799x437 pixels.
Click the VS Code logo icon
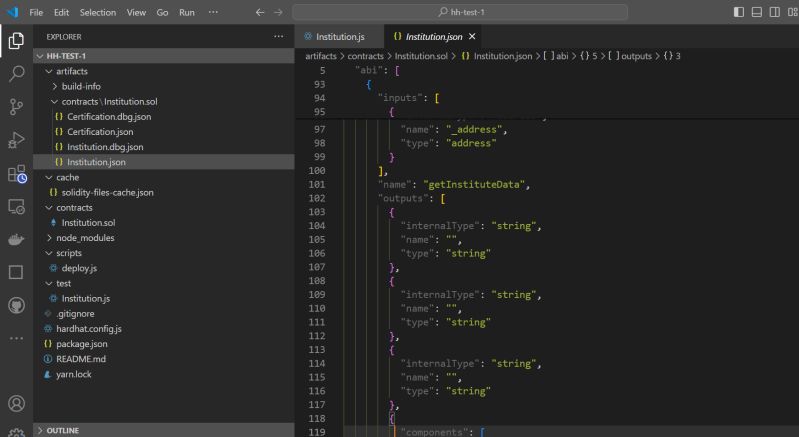click(x=13, y=12)
